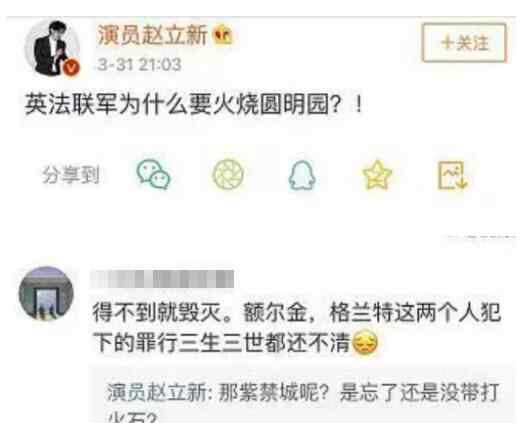
Task: Tap the comment starting 得不到就毁灭
Action: [297, 328]
